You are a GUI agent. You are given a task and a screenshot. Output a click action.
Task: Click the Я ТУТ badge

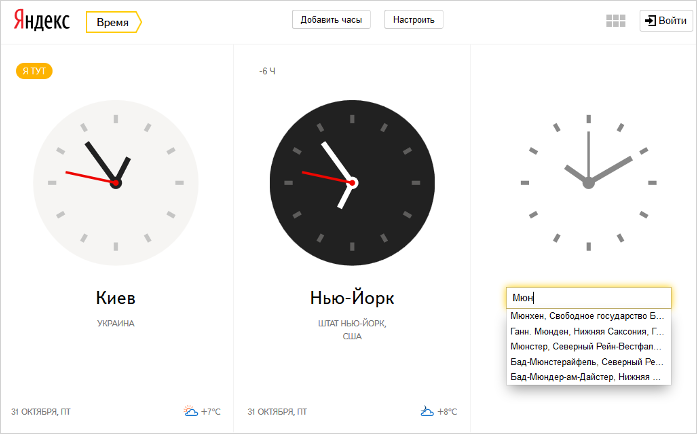tap(34, 71)
